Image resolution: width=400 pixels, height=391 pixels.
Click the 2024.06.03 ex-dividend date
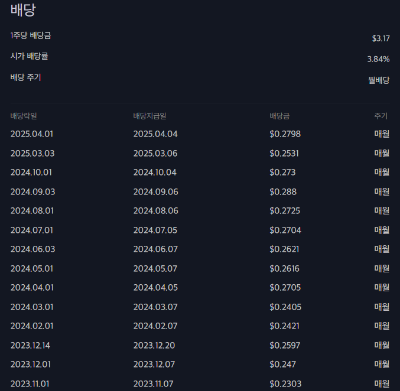tap(33, 249)
